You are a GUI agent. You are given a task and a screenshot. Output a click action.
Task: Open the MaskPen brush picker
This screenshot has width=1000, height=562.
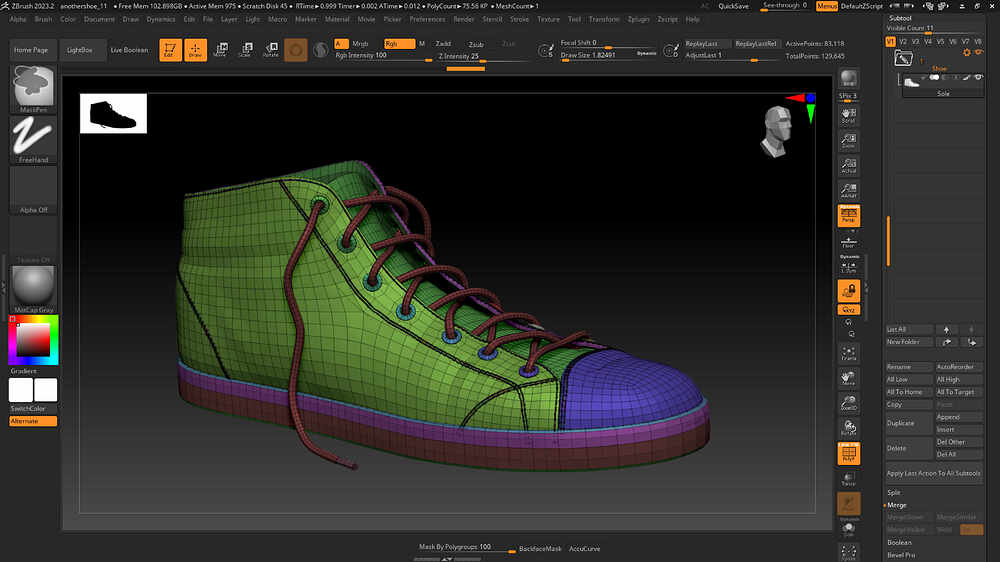33,89
